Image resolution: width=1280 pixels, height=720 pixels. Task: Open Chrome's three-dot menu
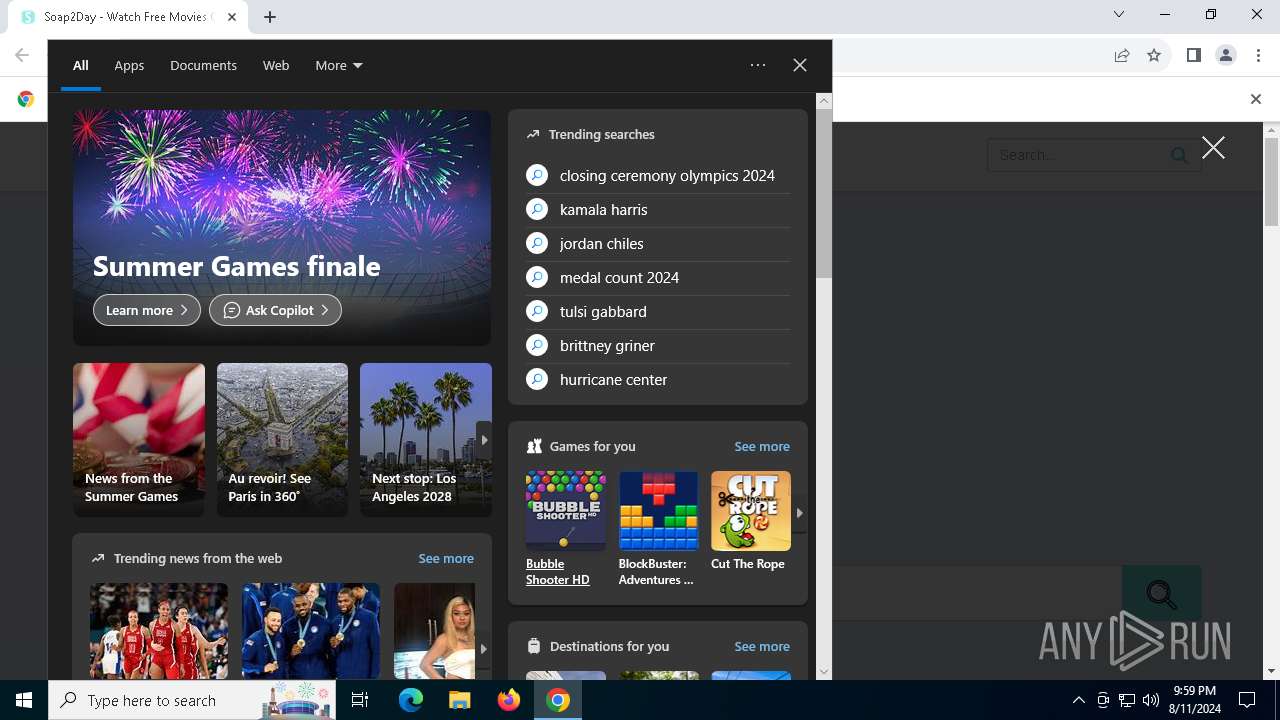(1258, 56)
